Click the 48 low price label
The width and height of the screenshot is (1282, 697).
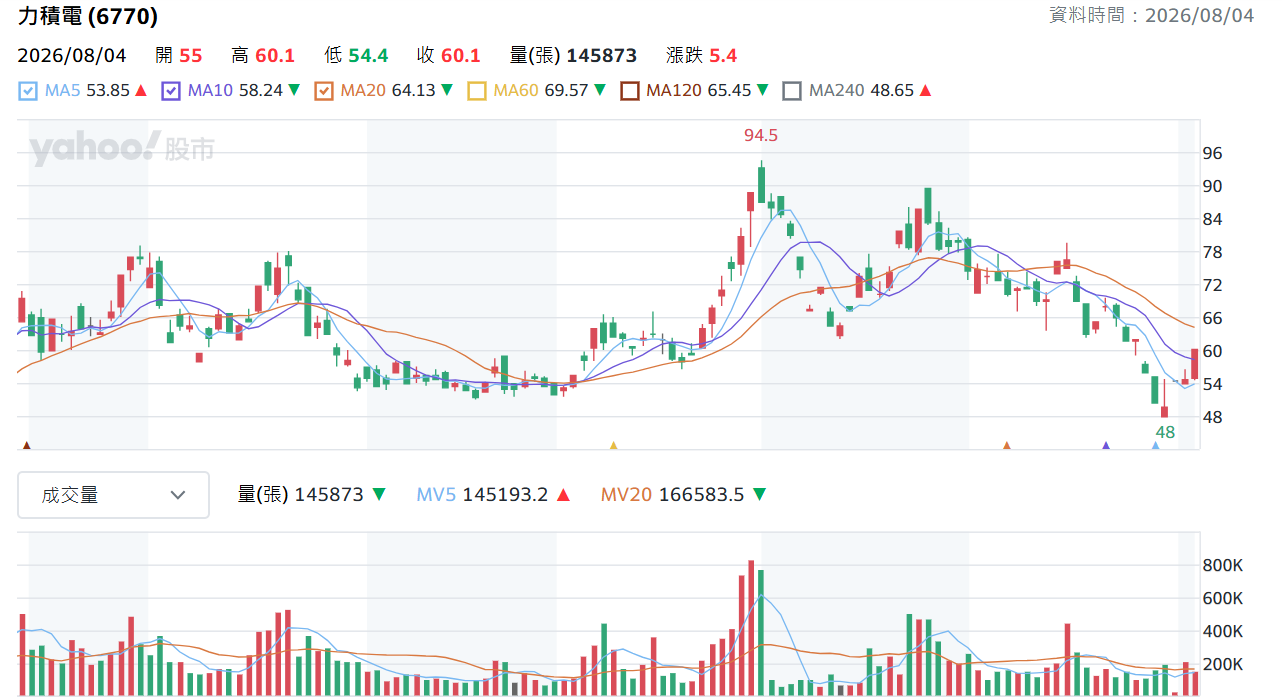1165,433
